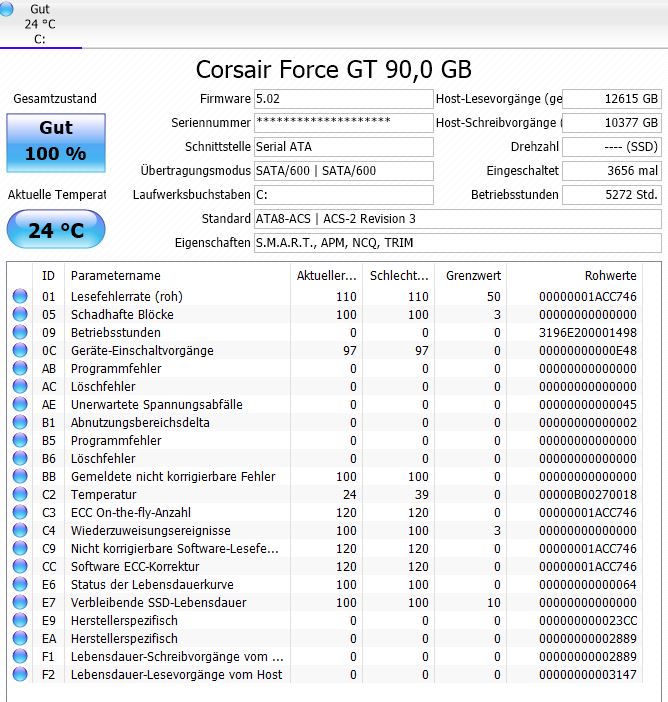The image size is (668, 702).
Task: Select orb beside Gemeldete nicht korrigierbare Fehler
Action: pyautogui.click(x=20, y=476)
